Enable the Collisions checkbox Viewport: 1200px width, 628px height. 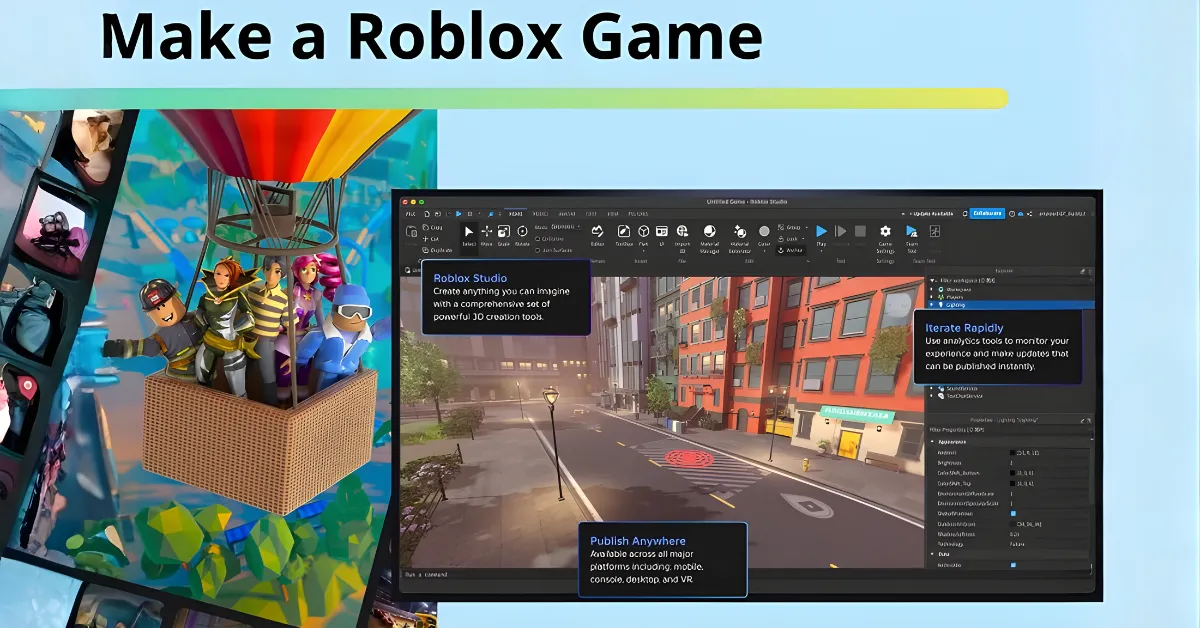pyautogui.click(x=538, y=239)
